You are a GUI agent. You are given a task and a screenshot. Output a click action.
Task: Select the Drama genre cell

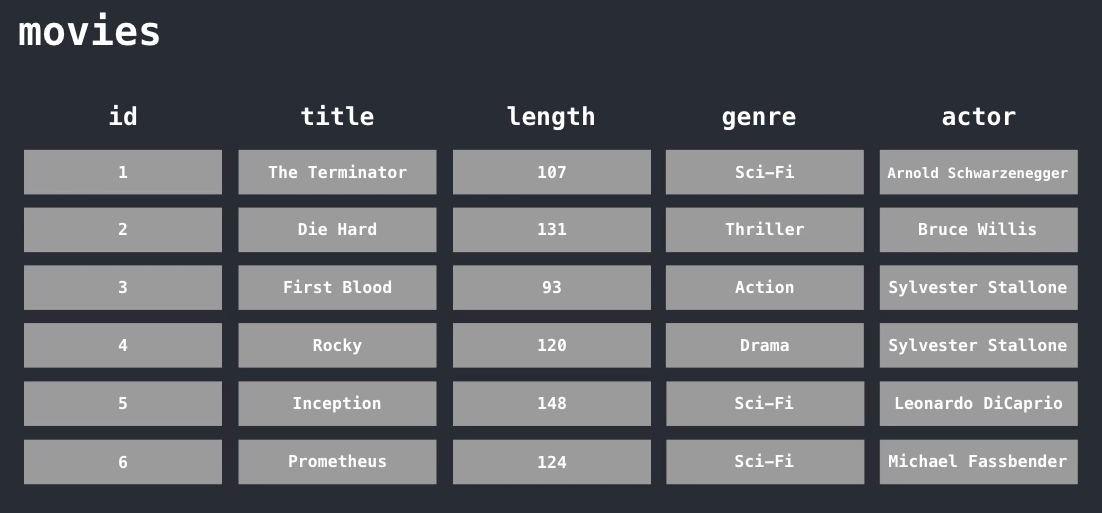765,345
